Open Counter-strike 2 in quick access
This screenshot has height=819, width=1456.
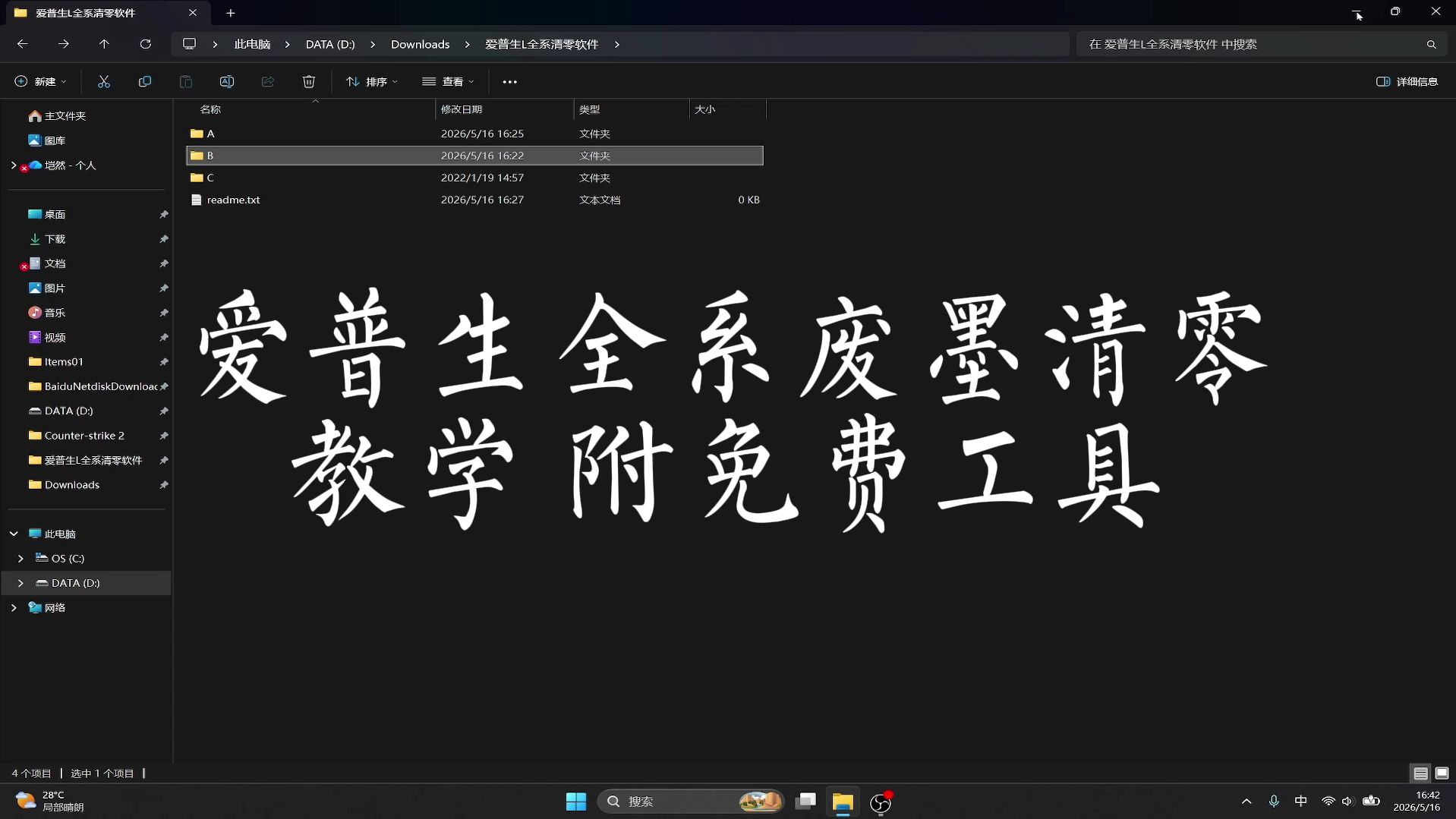85,436
